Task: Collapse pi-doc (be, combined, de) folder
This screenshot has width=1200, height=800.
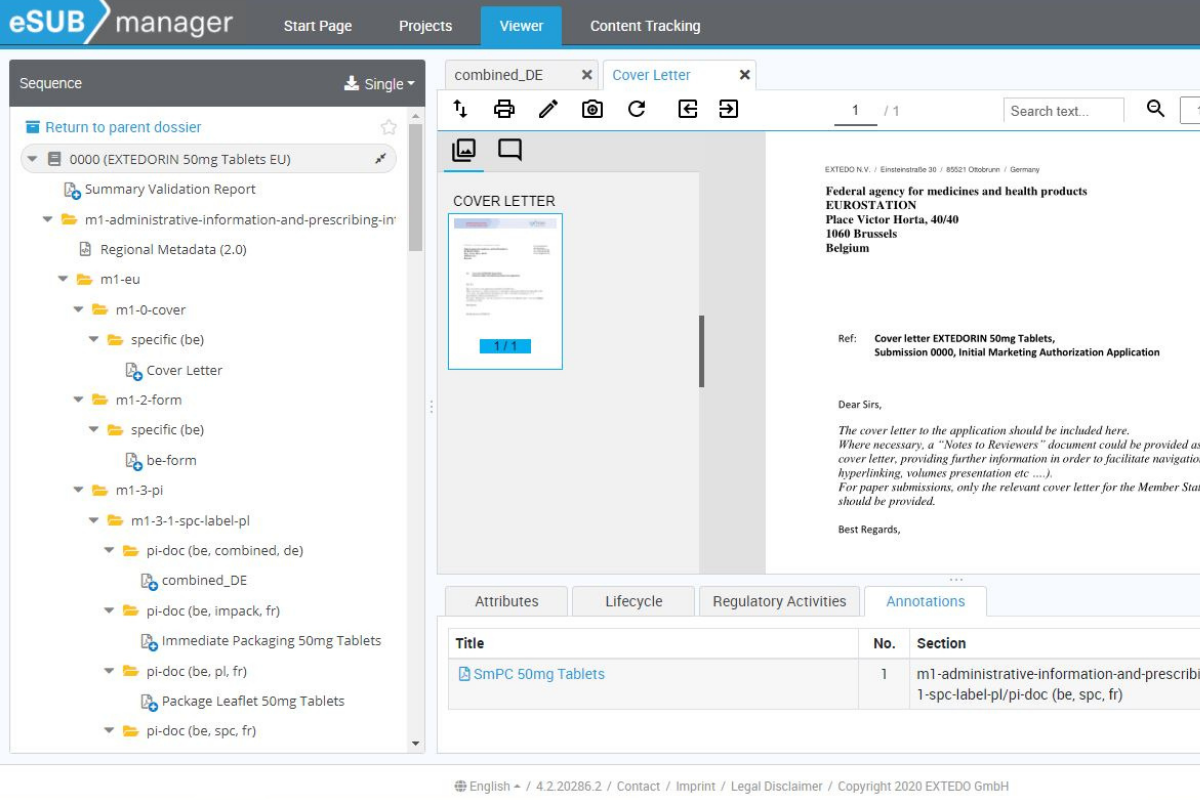Action: coord(109,551)
